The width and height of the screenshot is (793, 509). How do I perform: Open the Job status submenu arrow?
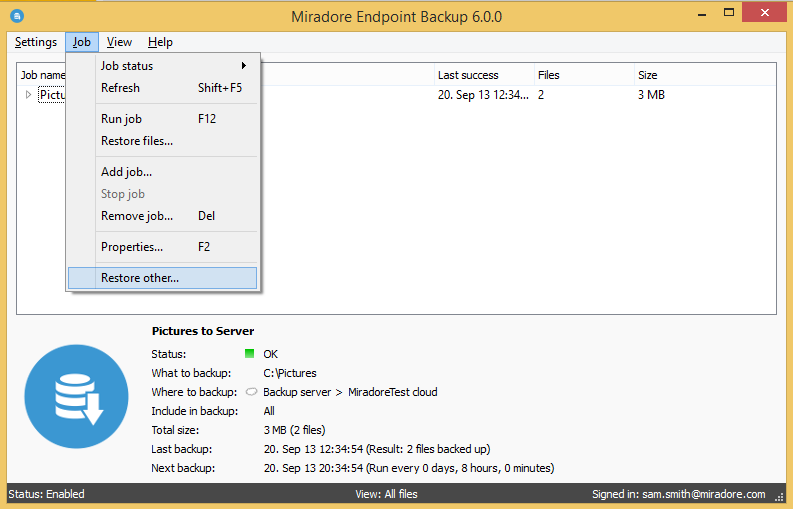(x=244, y=66)
